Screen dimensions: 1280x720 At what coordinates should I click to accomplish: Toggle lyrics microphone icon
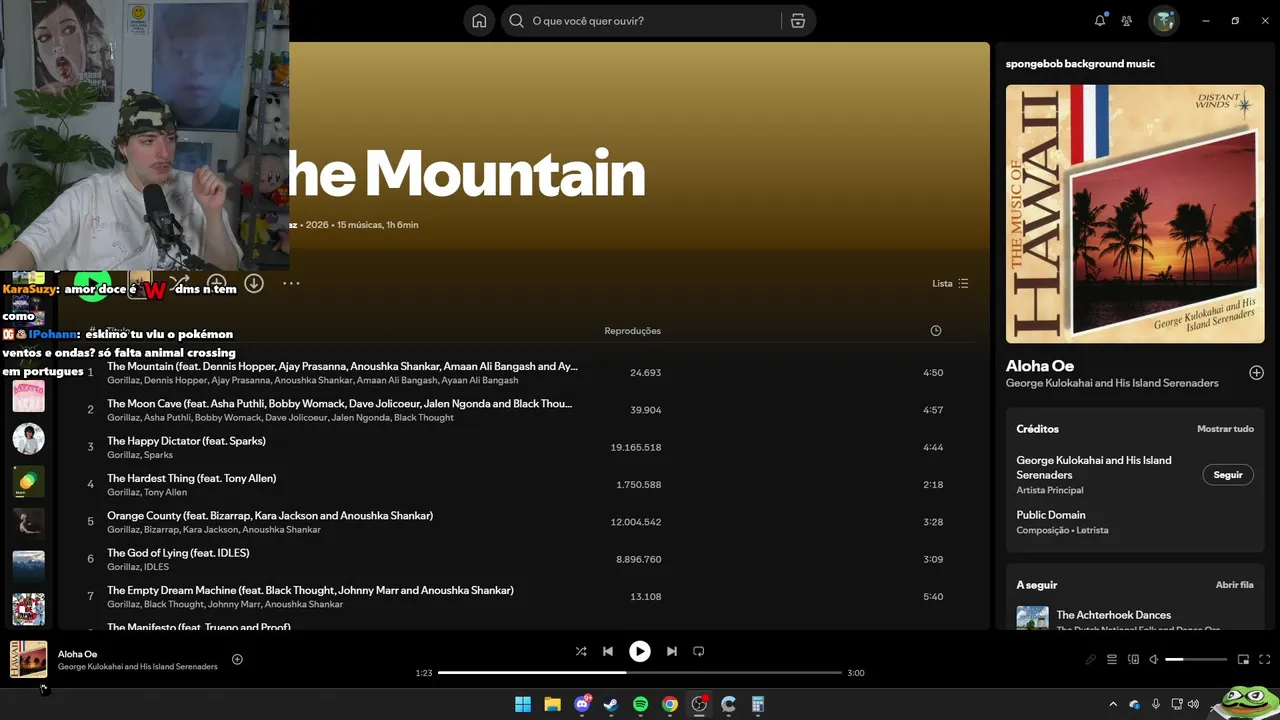click(1091, 659)
